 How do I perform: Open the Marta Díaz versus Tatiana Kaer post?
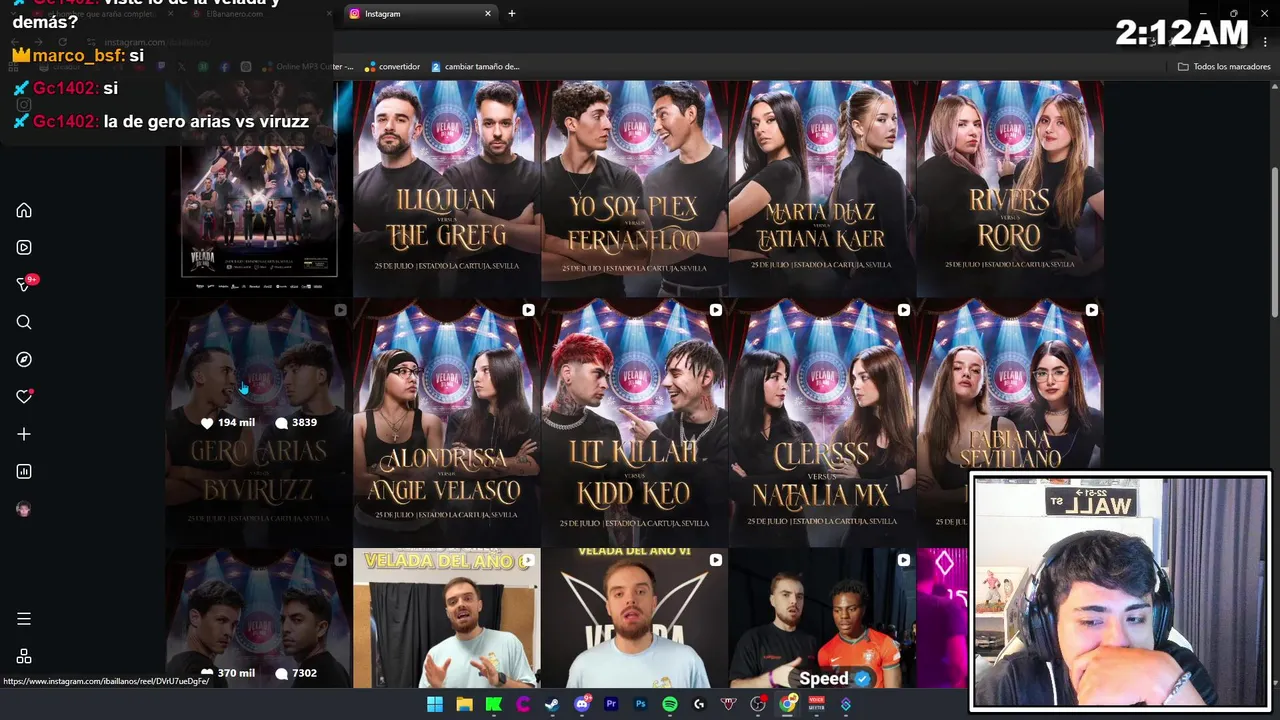pos(821,189)
